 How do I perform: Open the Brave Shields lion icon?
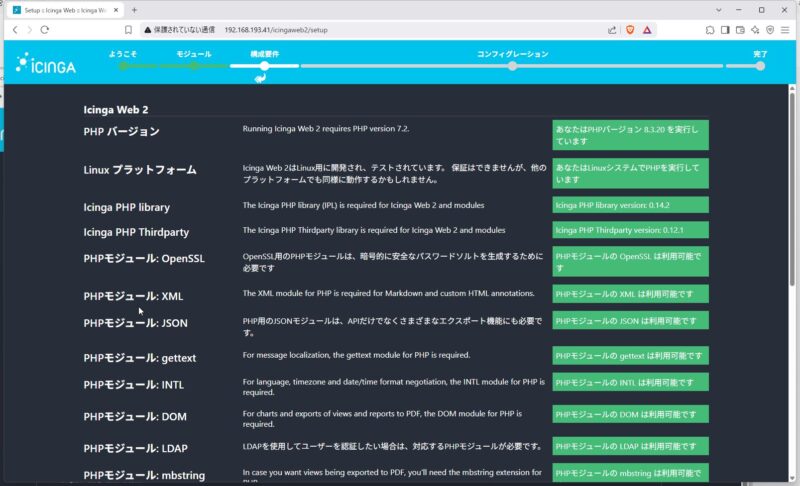(630, 30)
